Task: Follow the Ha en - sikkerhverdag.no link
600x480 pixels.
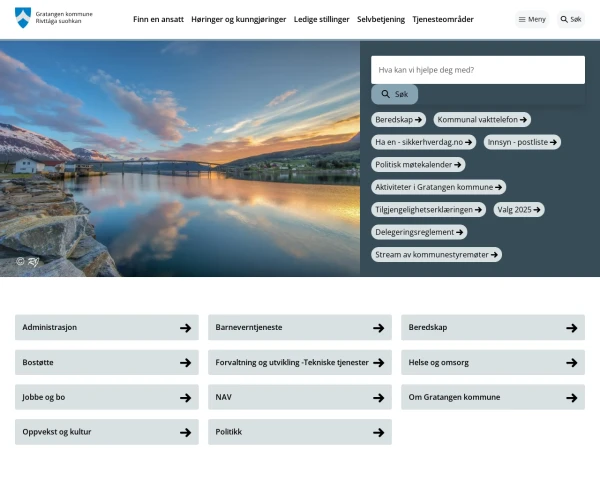Action: pos(424,142)
